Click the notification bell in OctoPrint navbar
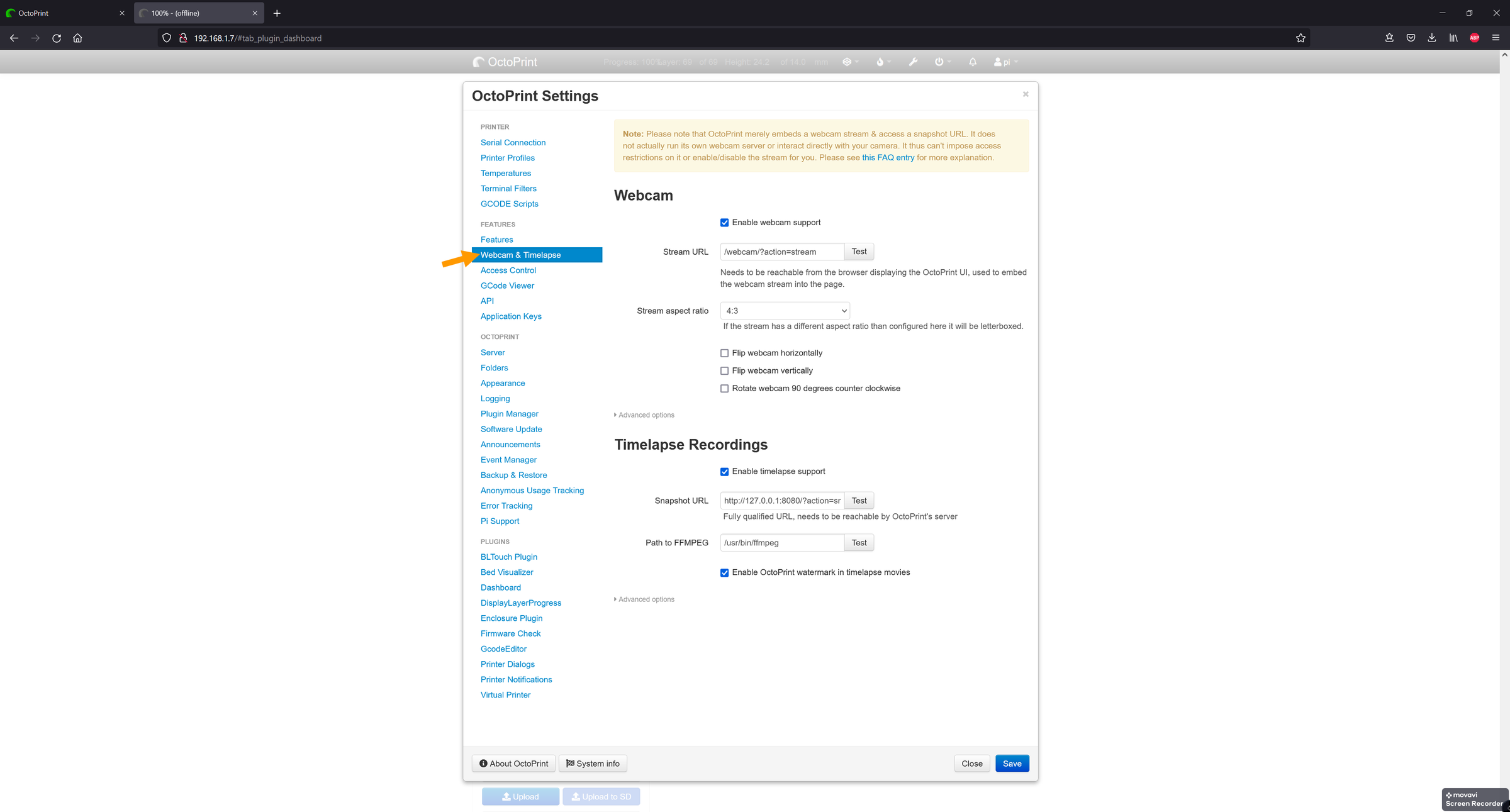 [x=972, y=62]
